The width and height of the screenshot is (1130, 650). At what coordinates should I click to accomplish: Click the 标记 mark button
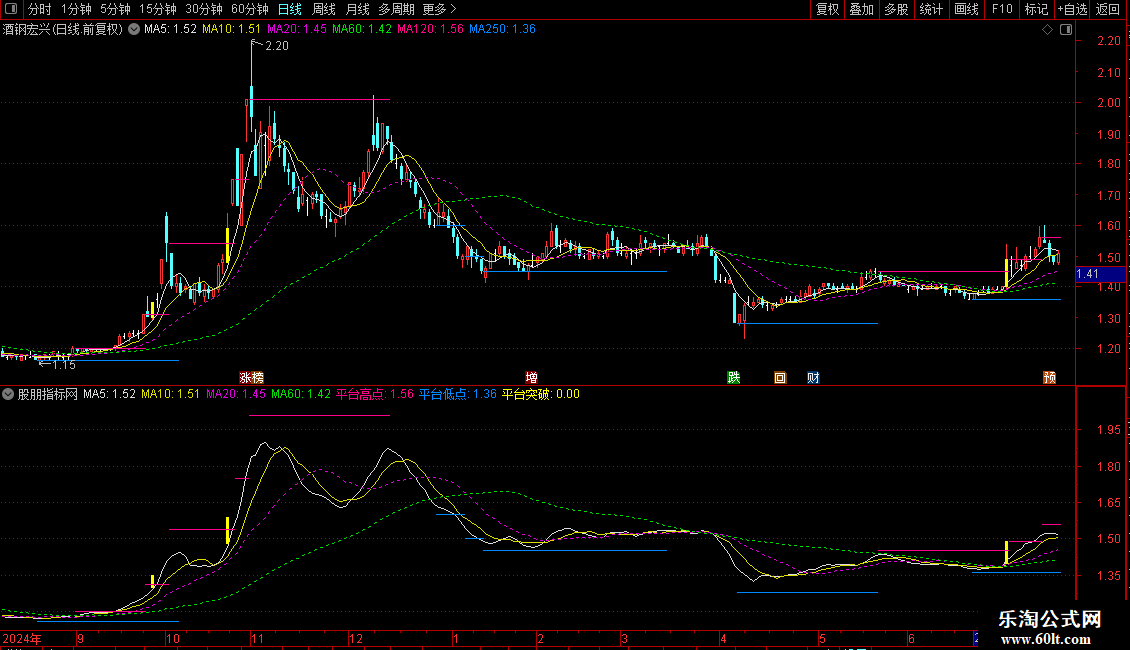pyautogui.click(x=1036, y=9)
